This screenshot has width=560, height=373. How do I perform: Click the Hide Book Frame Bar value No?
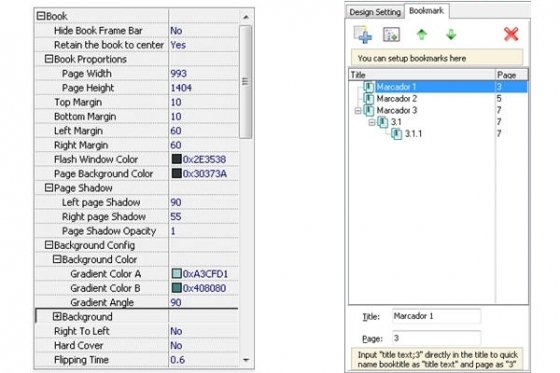pyautogui.click(x=176, y=31)
